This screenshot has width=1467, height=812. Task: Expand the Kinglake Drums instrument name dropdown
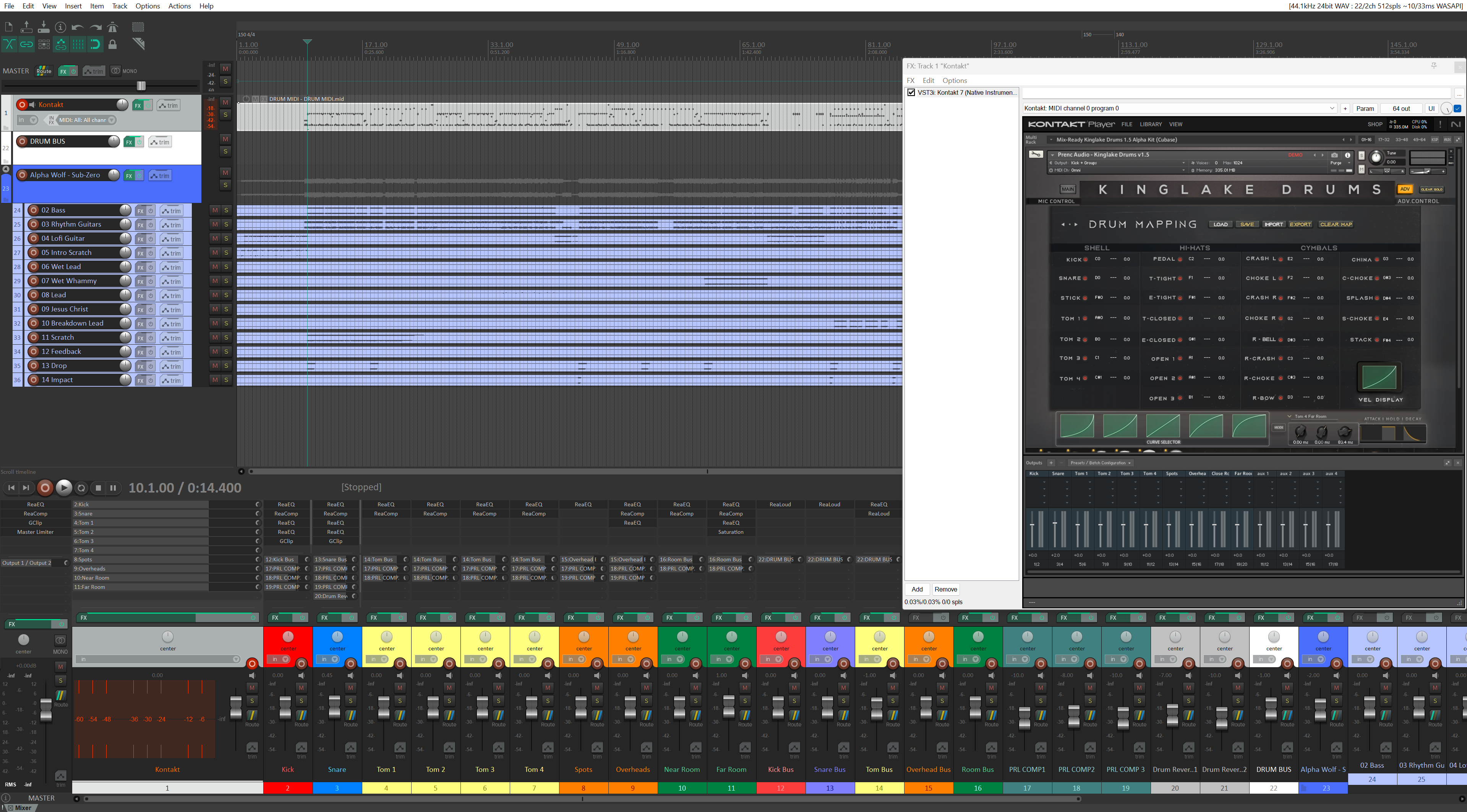1053,155
